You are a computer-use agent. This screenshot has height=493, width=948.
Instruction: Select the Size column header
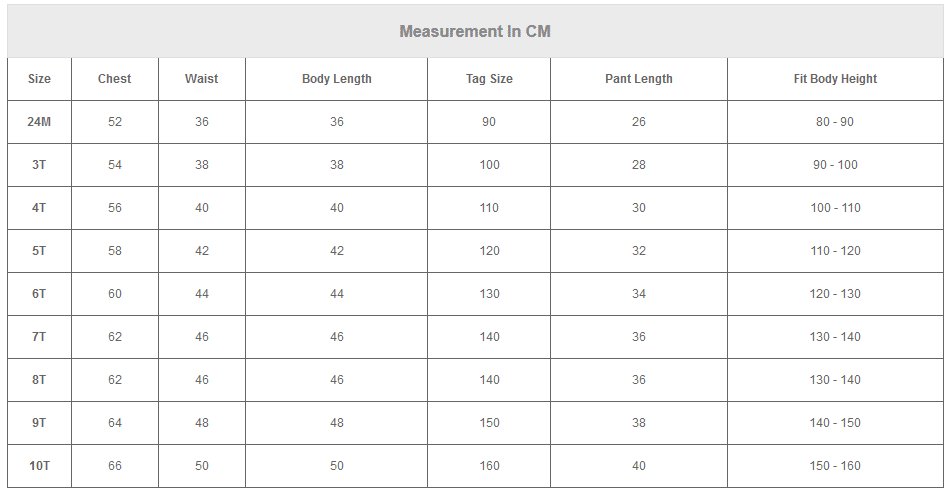[39, 79]
